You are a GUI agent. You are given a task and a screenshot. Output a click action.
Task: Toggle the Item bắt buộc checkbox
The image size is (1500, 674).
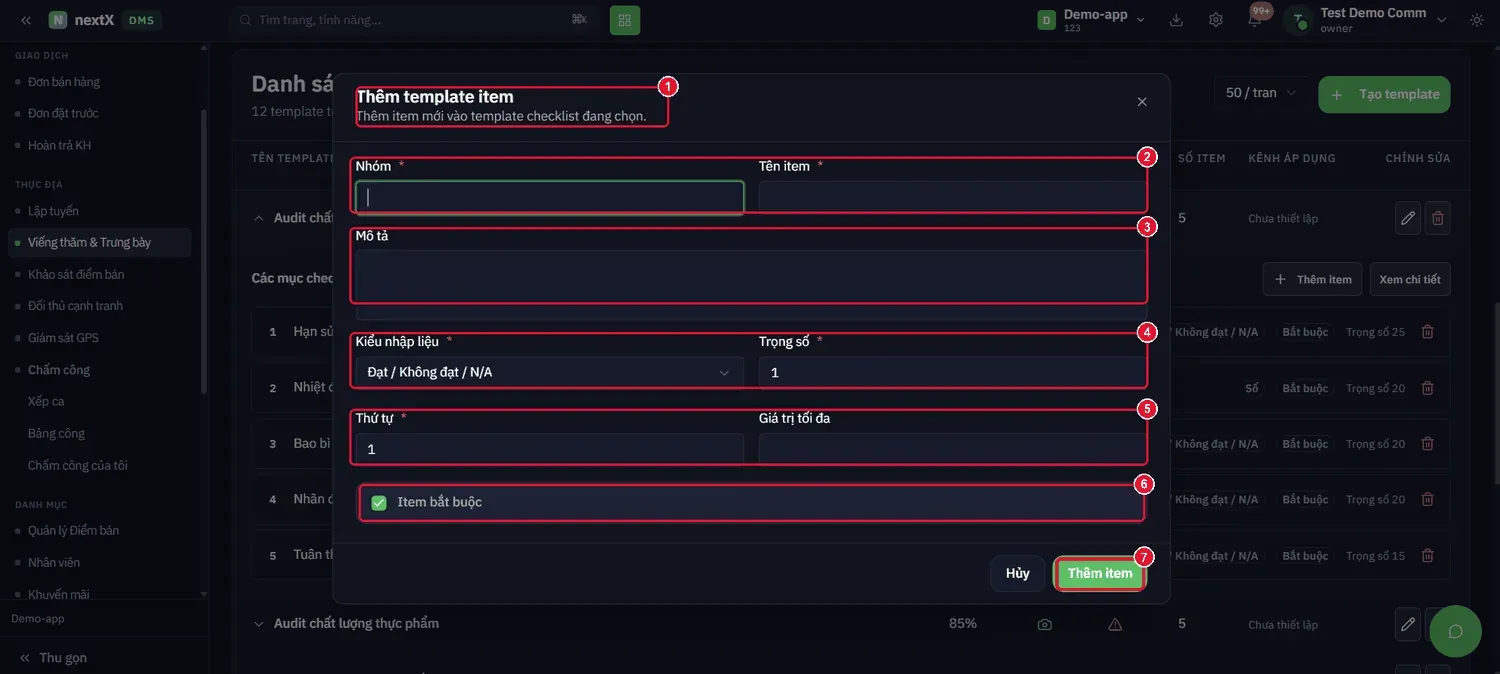[379, 502]
